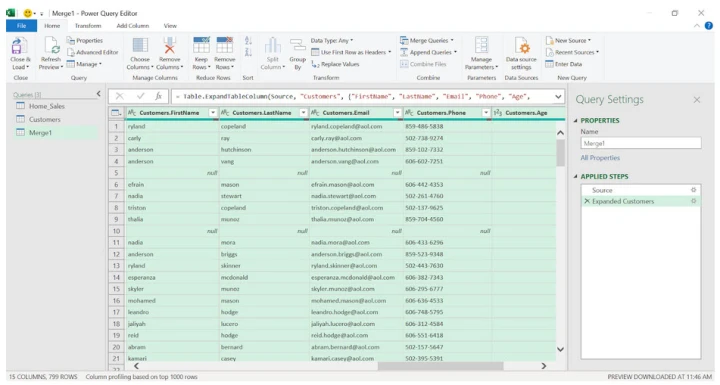The width and height of the screenshot is (720, 385).
Task: Click Refresh Preview icon
Action: [51, 46]
